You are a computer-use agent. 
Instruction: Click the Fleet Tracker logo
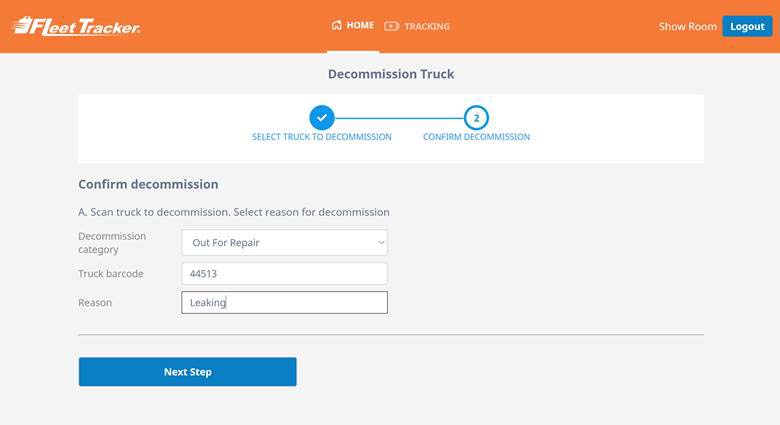coord(76,26)
